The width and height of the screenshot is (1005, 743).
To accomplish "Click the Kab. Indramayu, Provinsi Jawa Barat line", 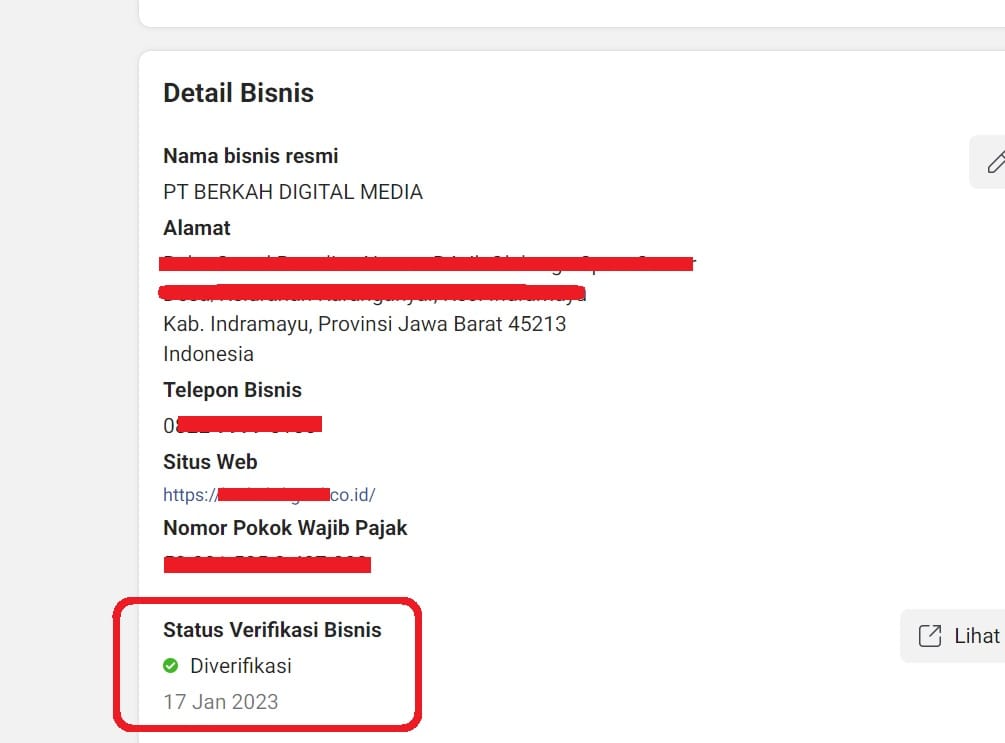I will point(364,325).
